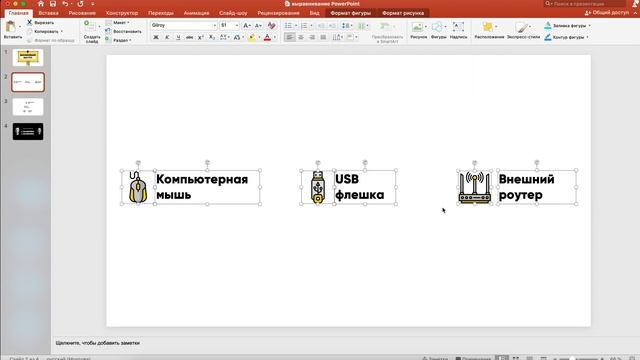Open the Конструктор tab
640x360 pixels.
122,13
